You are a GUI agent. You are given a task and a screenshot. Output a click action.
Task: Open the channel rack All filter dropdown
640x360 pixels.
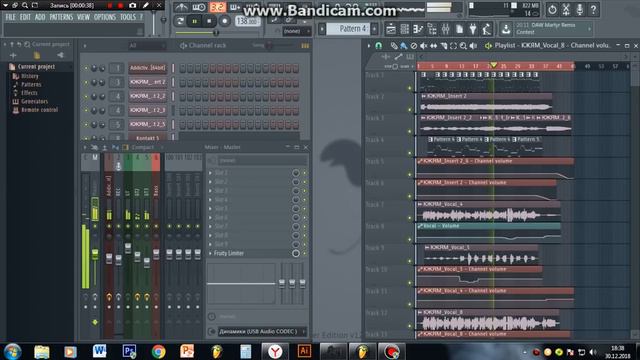point(147,46)
